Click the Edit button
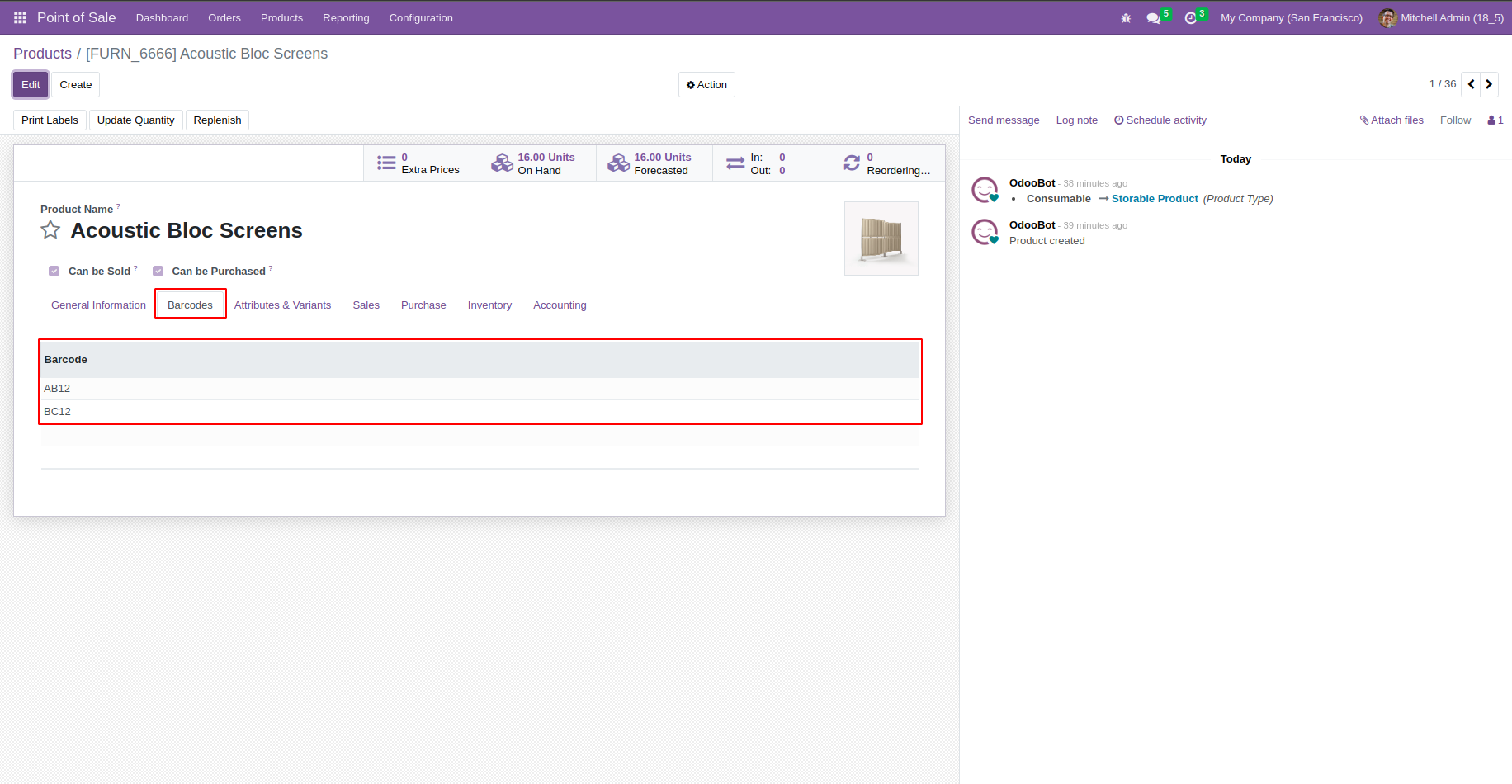This screenshot has width=1512, height=784. tap(31, 85)
